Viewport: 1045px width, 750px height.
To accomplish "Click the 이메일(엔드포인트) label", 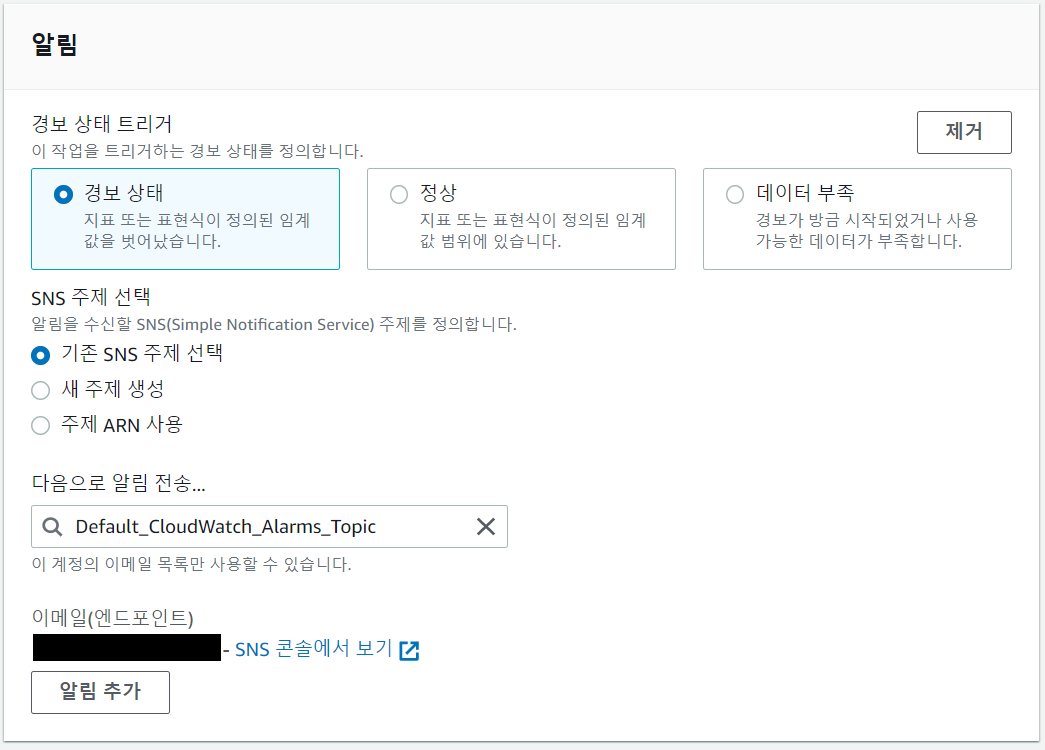I will point(113,618).
